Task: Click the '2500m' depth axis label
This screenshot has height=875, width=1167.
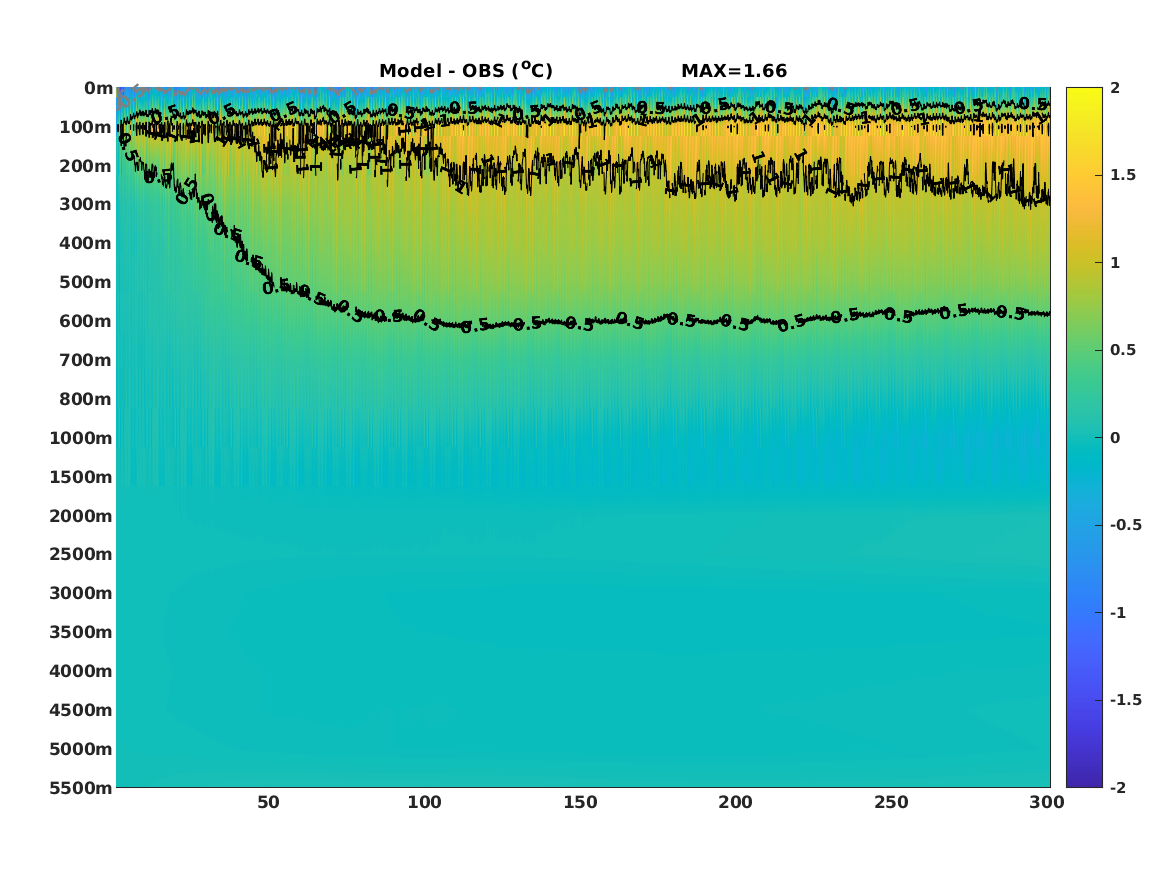Action: pyautogui.click(x=81, y=554)
